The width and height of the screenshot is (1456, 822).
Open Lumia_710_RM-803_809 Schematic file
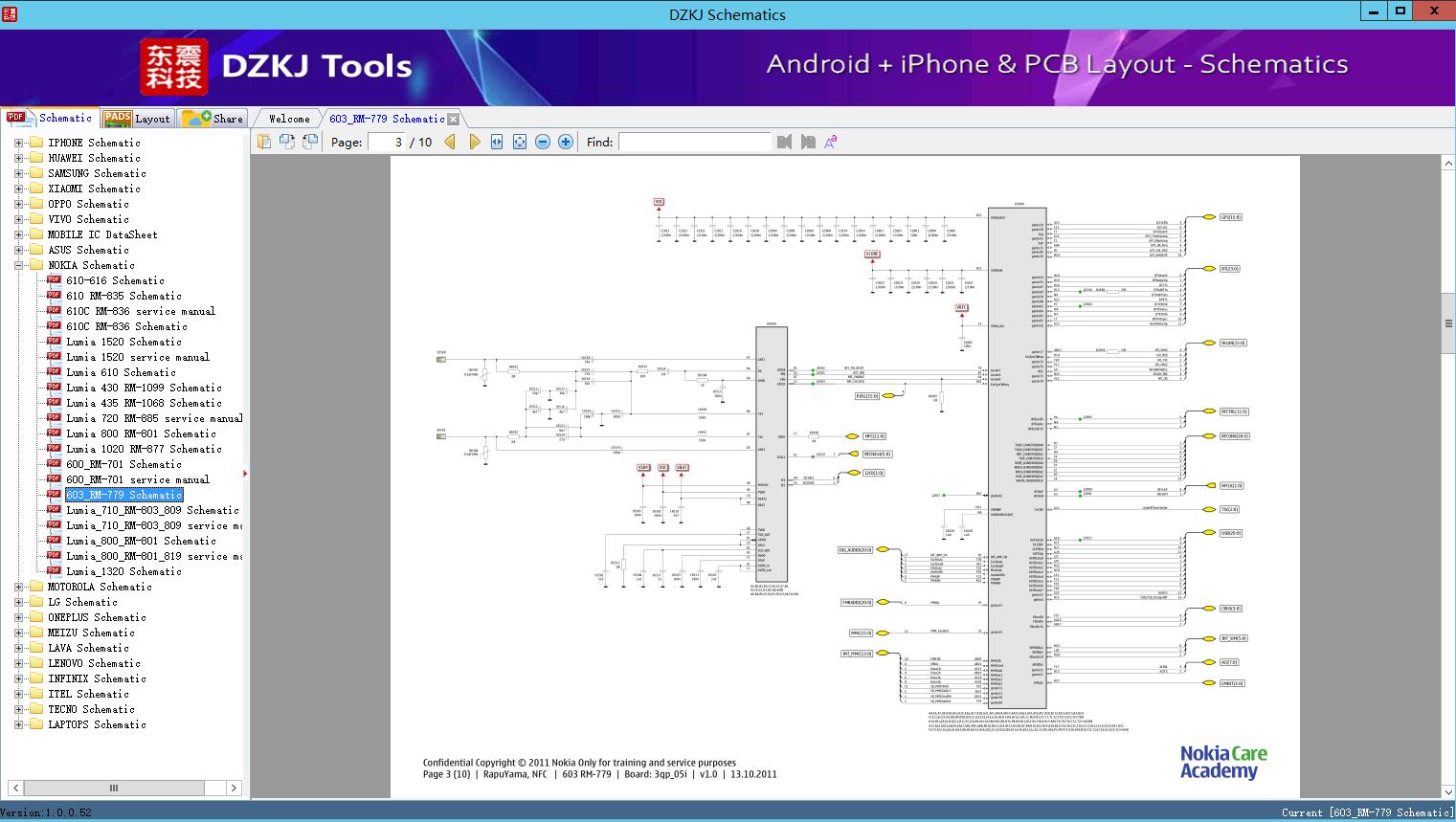[x=152, y=510]
